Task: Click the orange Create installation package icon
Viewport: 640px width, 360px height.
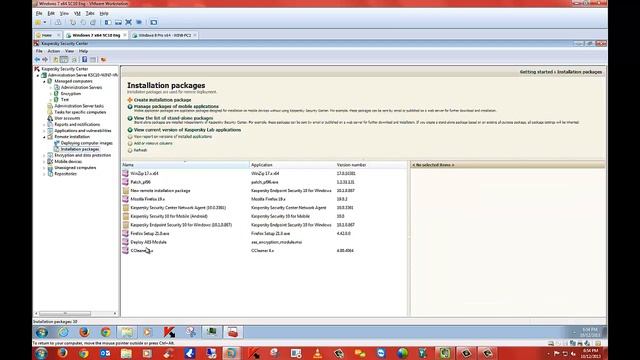Action: pyautogui.click(x=130, y=100)
